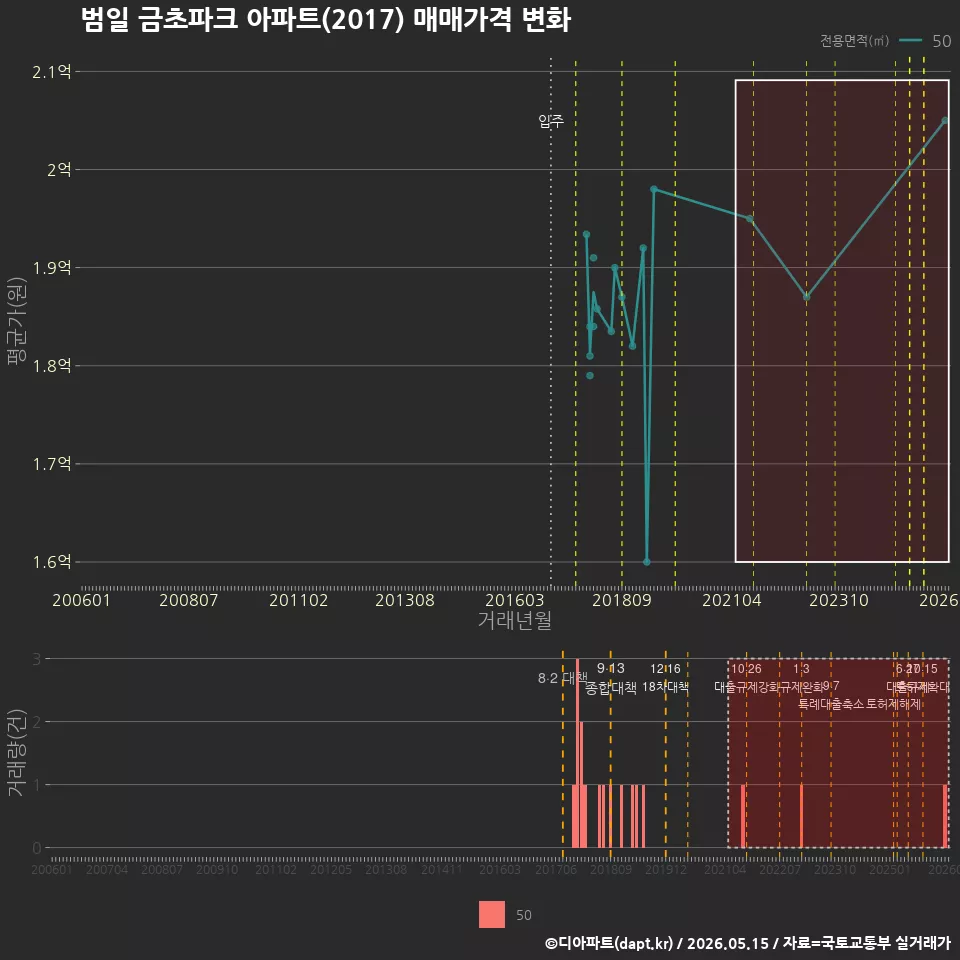Screen dimensions: 960x960
Task: Click the 201102 label on the price chart axis
Action: pos(299,600)
